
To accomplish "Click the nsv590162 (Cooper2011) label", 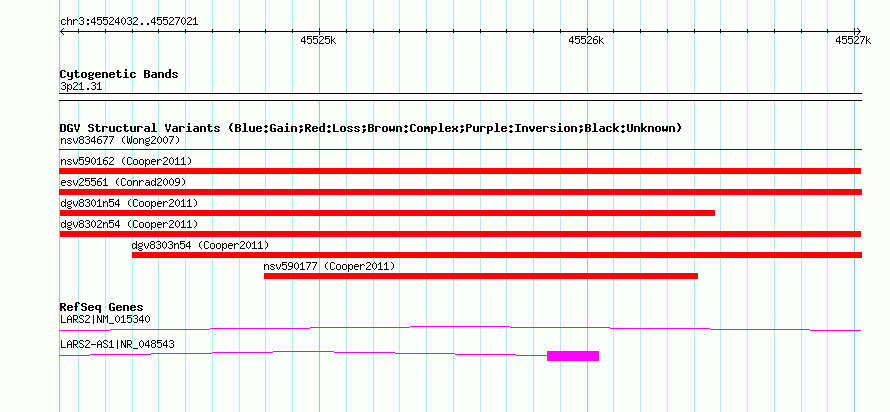I will click(x=126, y=161).
